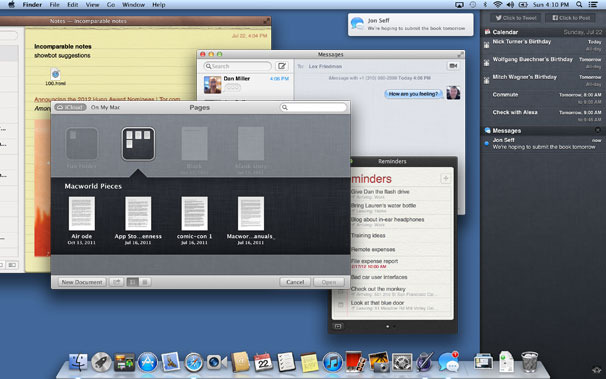
Task: Open the Help menu
Action: 159,5
